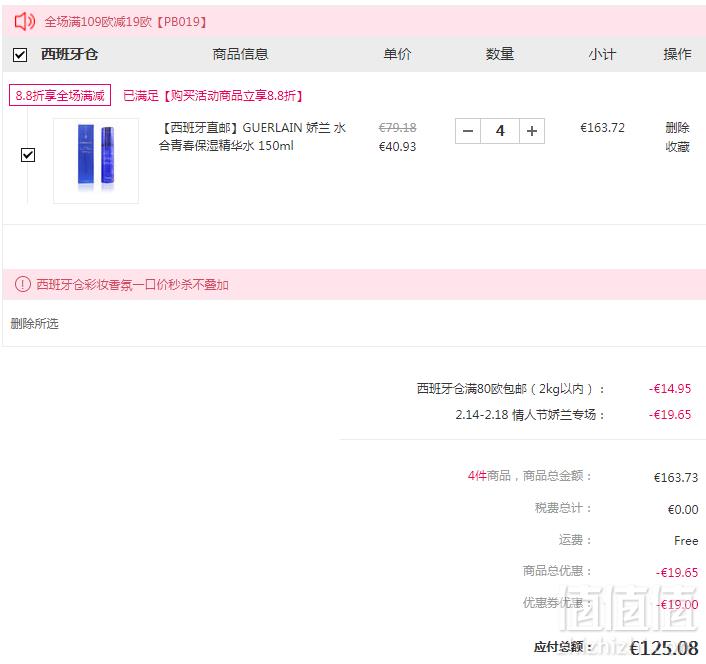Click the quantity field showing 4

click(500, 131)
